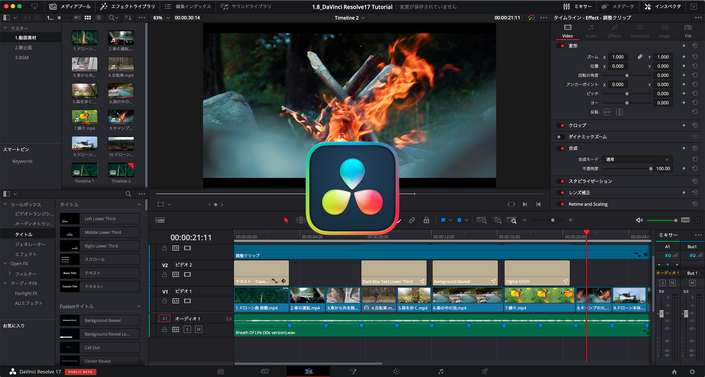Collapse the タイトル list section

click(x=138, y=205)
